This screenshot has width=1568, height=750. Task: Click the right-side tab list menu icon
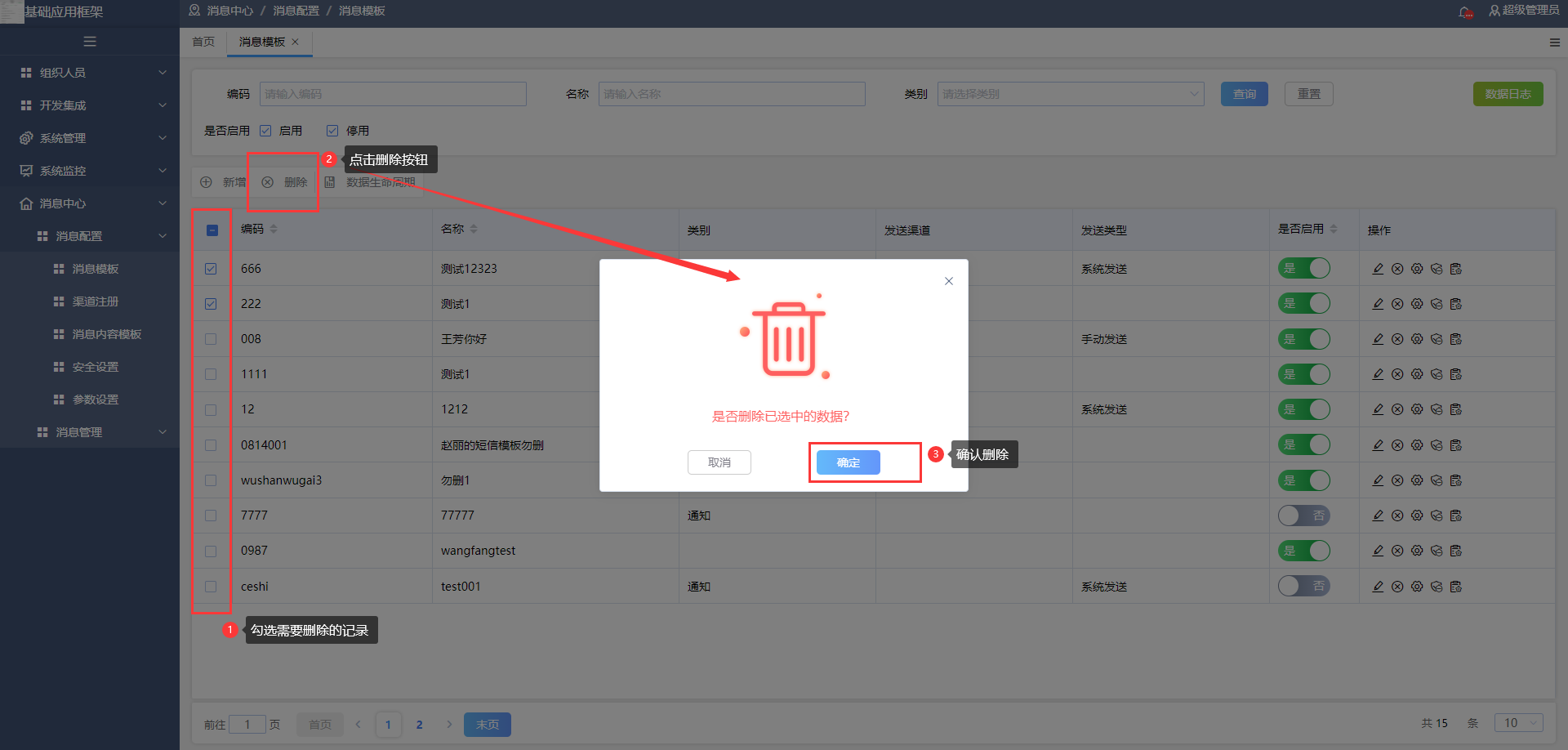click(x=1554, y=42)
